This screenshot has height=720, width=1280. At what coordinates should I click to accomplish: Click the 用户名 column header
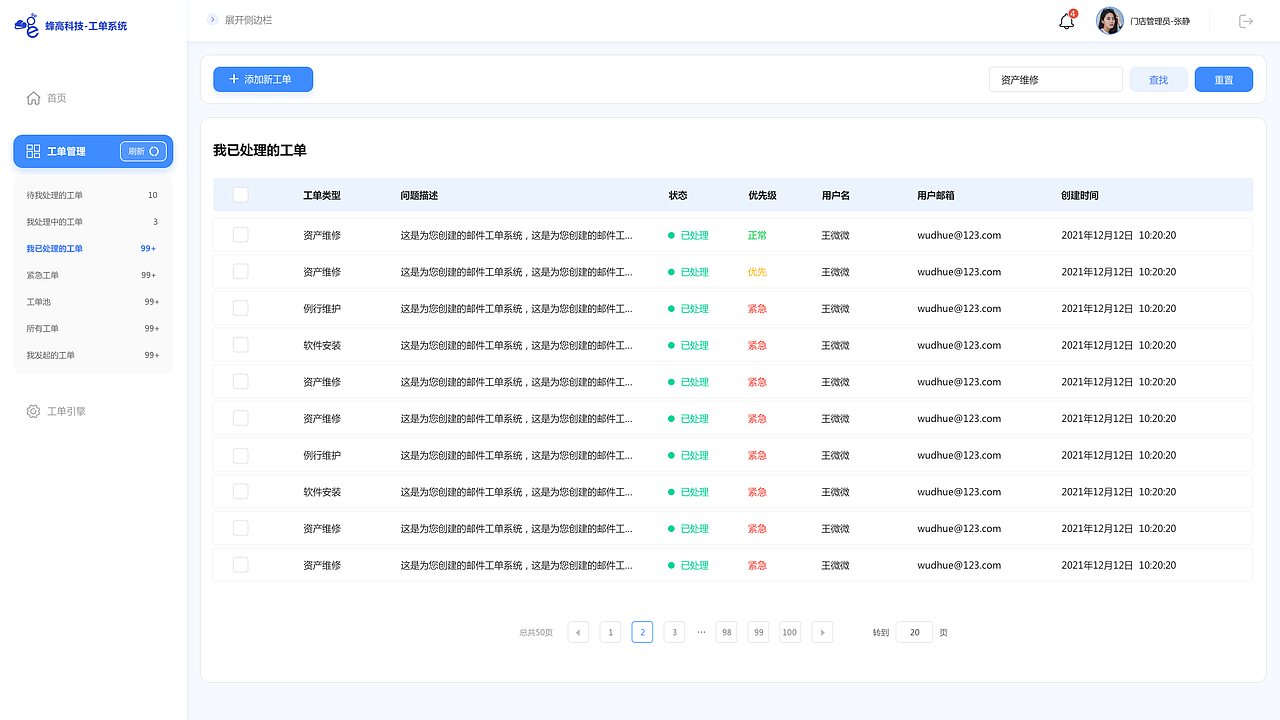(x=835, y=195)
